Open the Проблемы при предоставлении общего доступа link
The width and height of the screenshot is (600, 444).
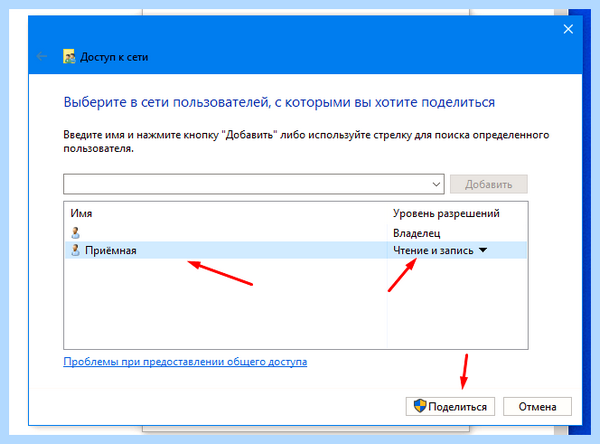(185, 362)
